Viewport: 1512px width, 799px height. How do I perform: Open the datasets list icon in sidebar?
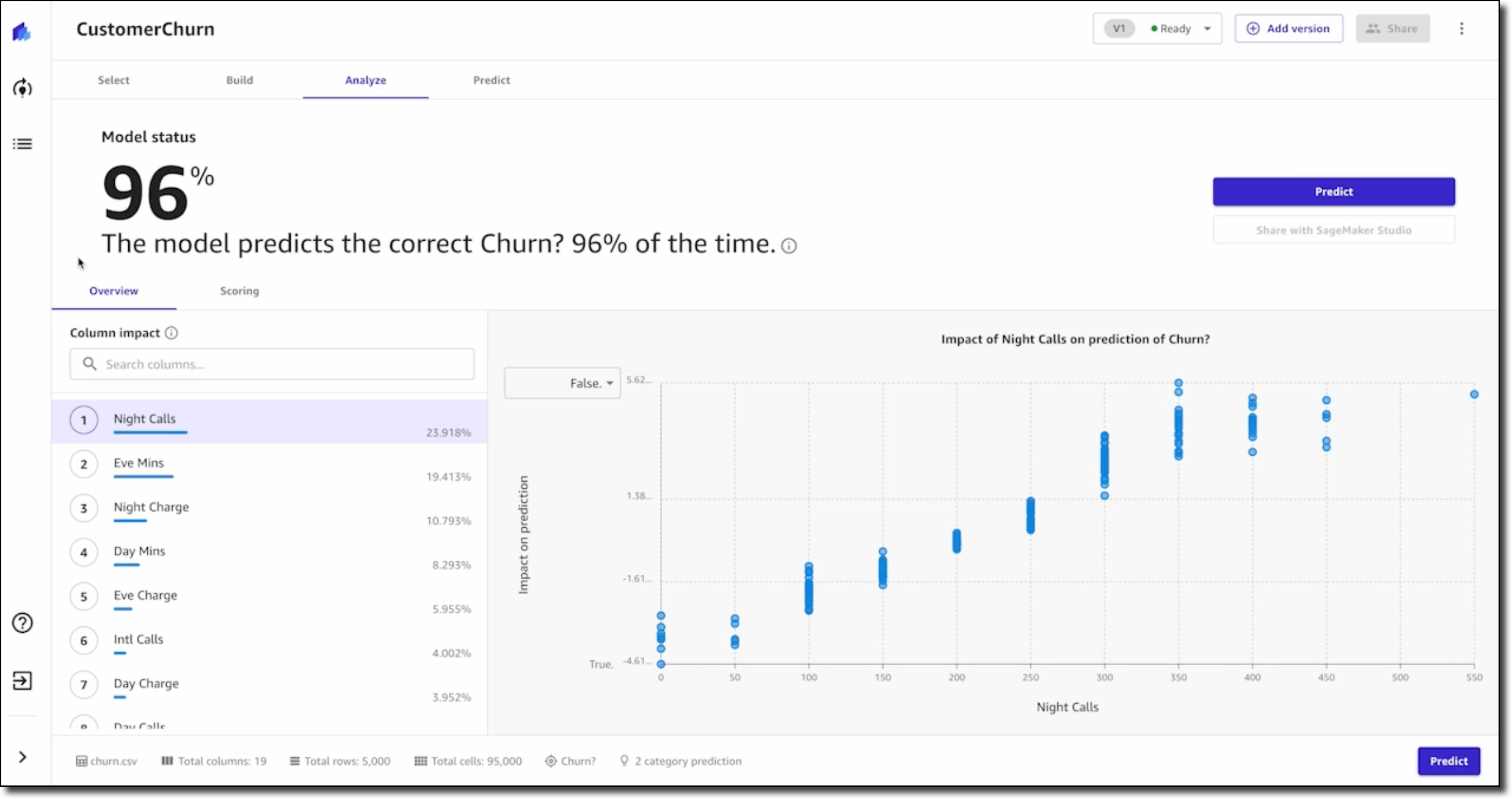tap(23, 144)
